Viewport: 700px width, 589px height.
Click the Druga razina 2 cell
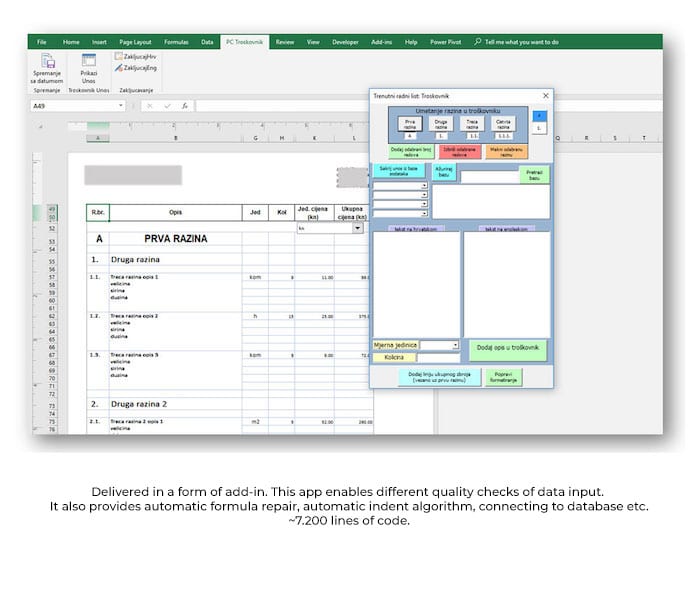(175, 404)
